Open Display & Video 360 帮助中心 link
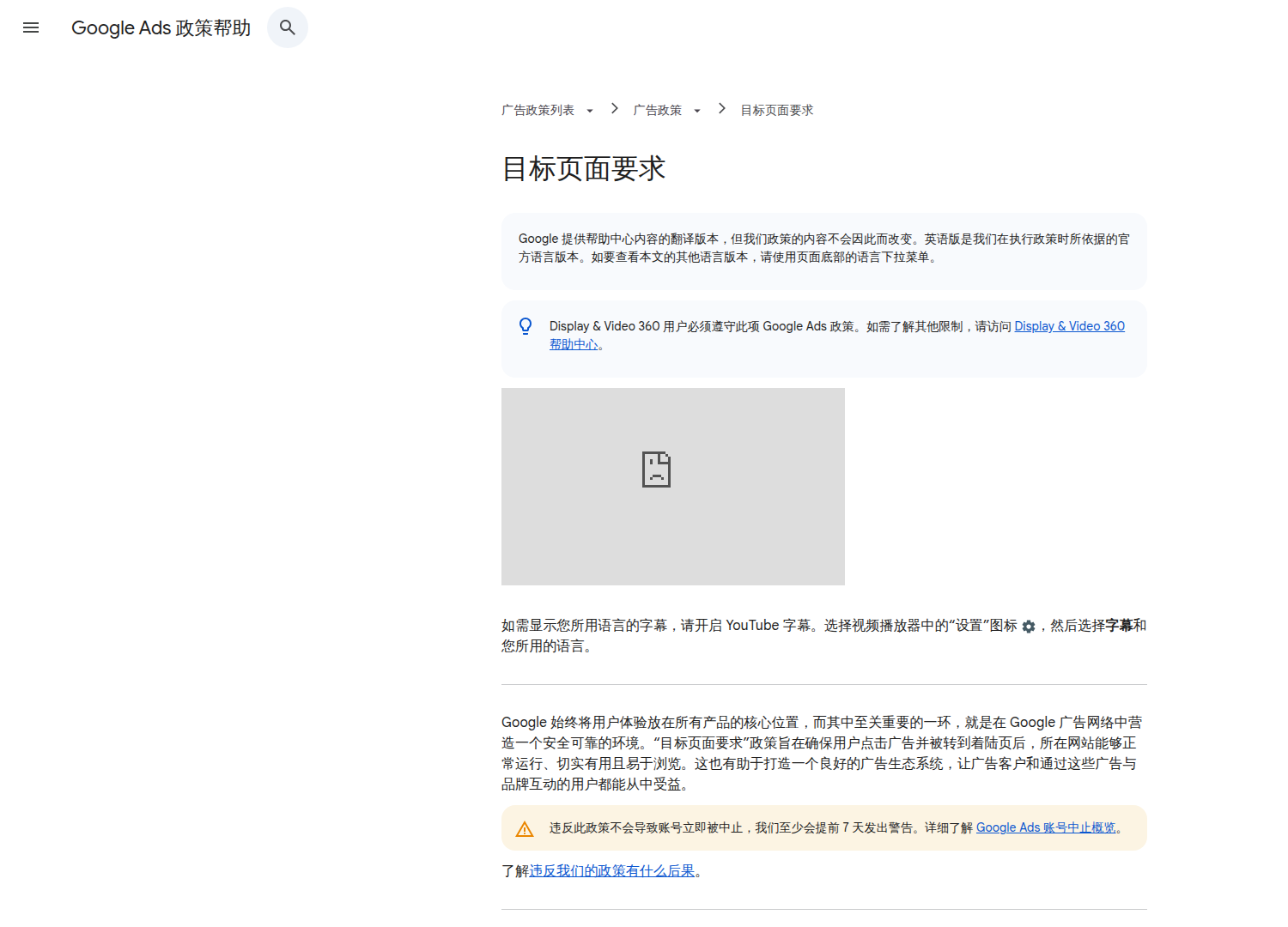 [x=1069, y=326]
